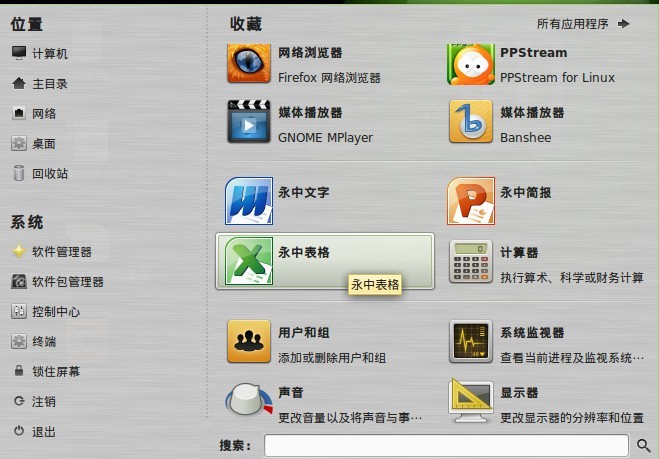Open 永中简报 presentation icon
This screenshot has height=459, width=659.
coord(471,201)
